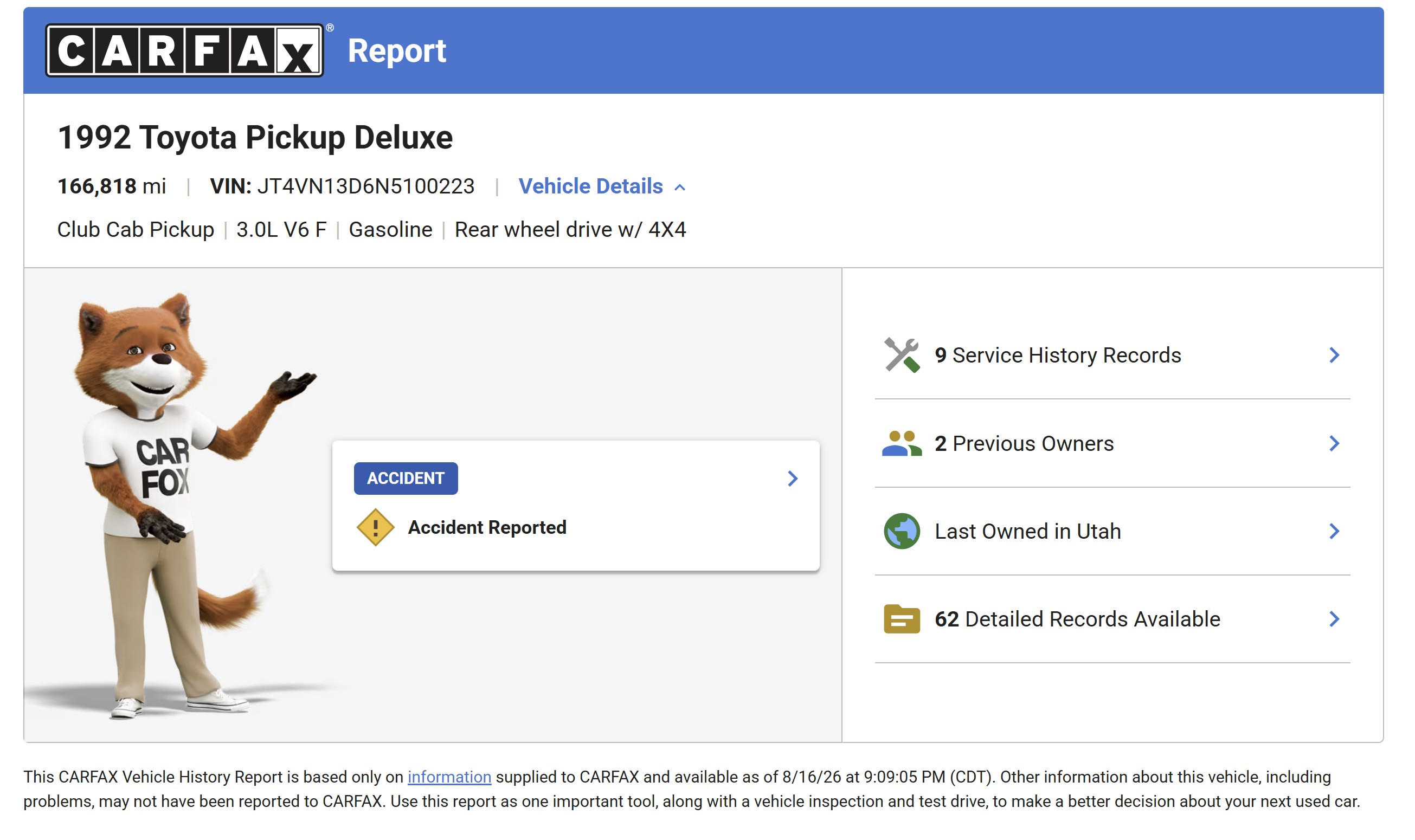Select the 62 Detailed Records Available text
The height and width of the screenshot is (840, 1415).
(1077, 619)
